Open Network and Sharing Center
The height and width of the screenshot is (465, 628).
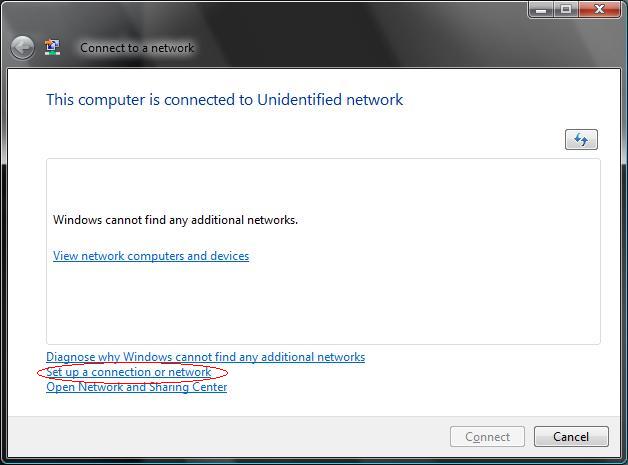tap(137, 387)
